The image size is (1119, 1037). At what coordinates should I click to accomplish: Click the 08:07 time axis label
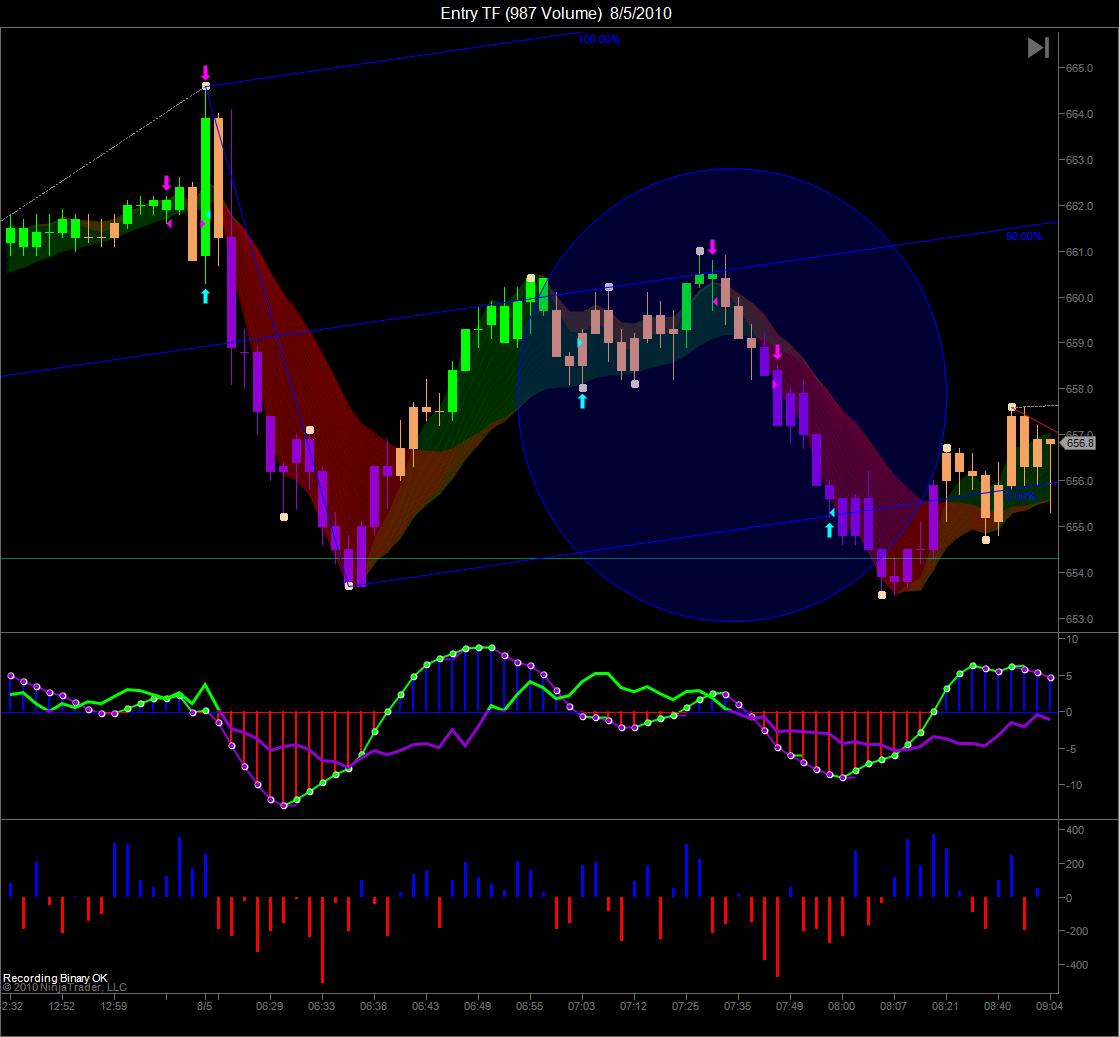893,1006
